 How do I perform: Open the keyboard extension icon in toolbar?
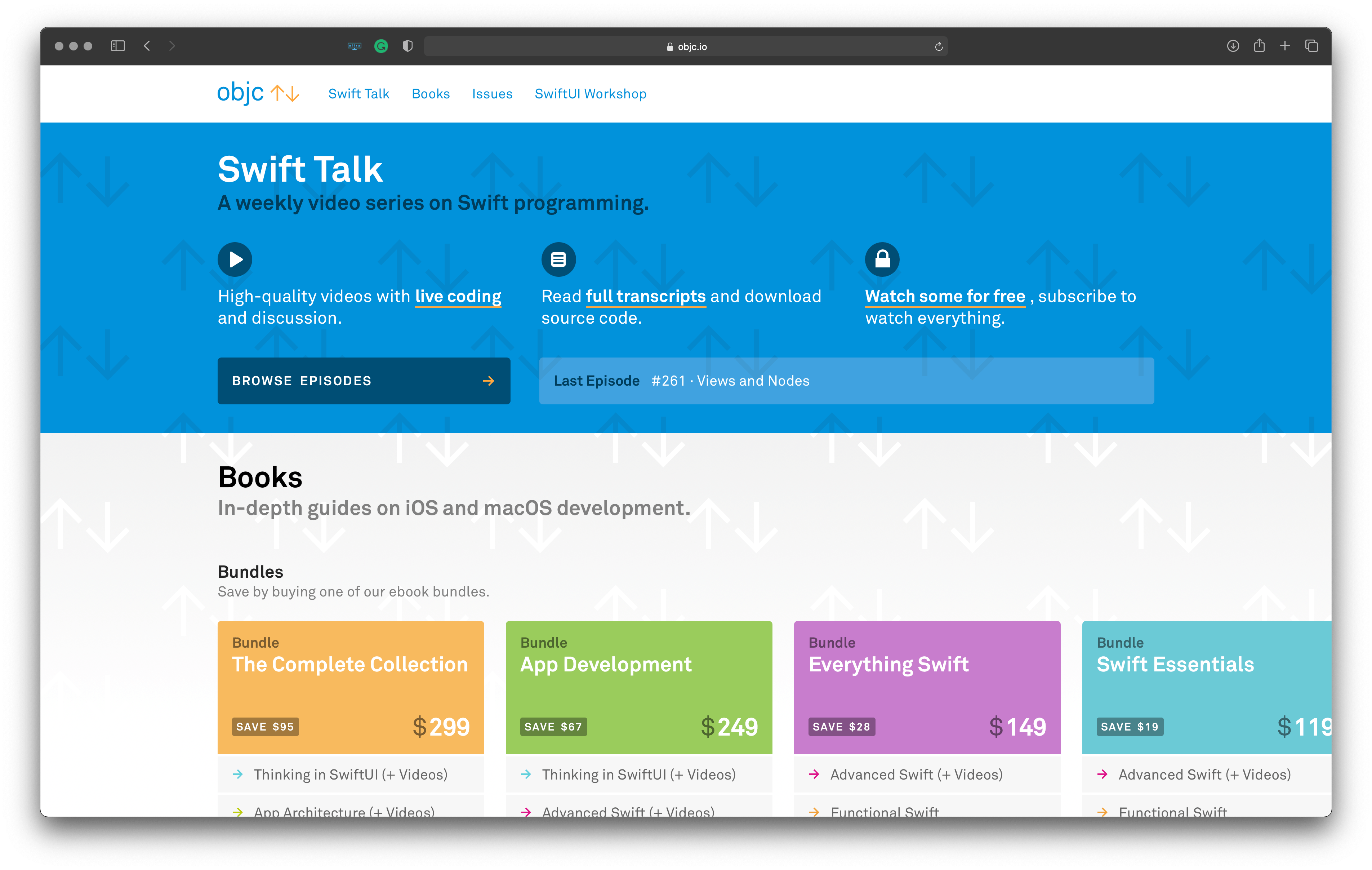[355, 46]
